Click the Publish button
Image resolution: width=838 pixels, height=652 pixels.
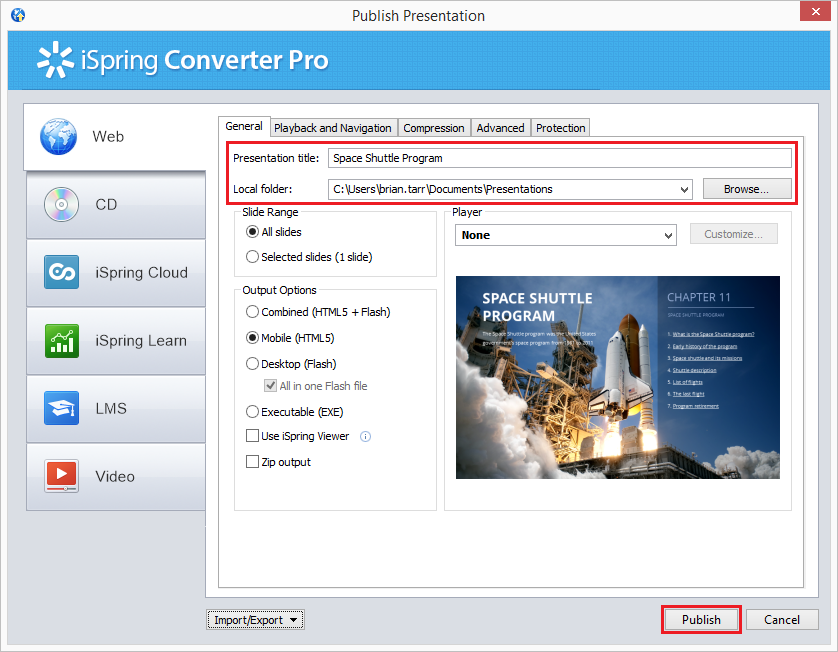(x=701, y=619)
